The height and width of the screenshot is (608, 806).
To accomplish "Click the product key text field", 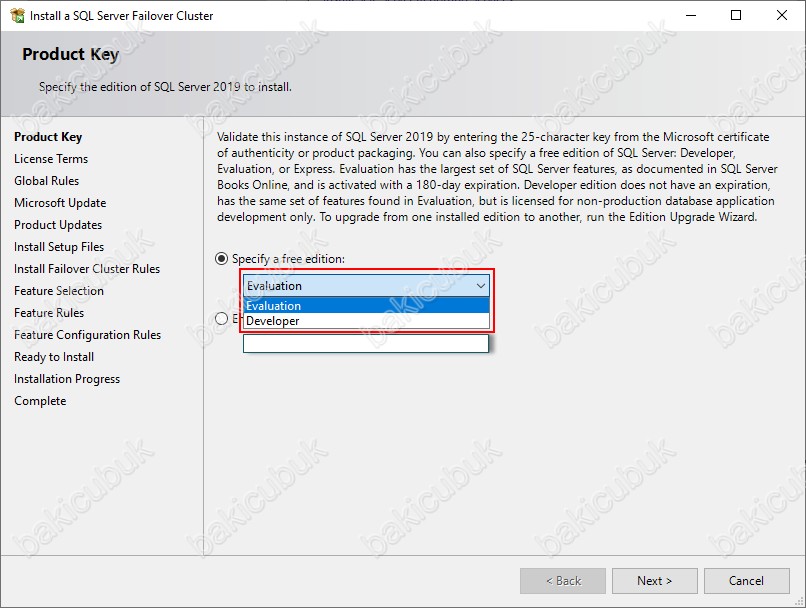I will point(365,343).
